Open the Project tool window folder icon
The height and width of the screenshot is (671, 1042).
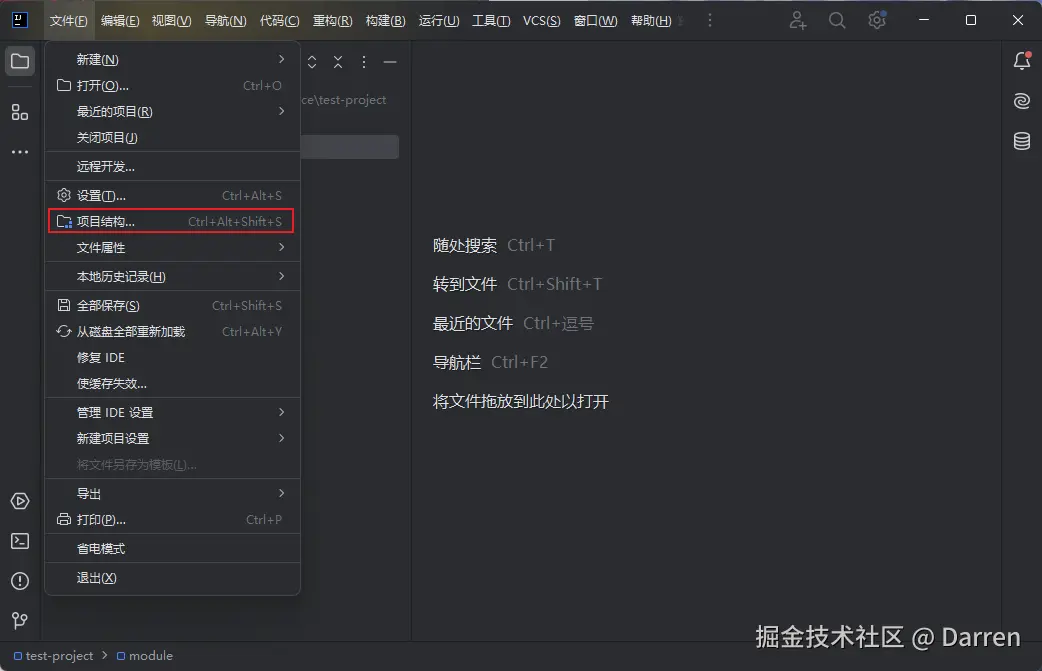[x=20, y=62]
